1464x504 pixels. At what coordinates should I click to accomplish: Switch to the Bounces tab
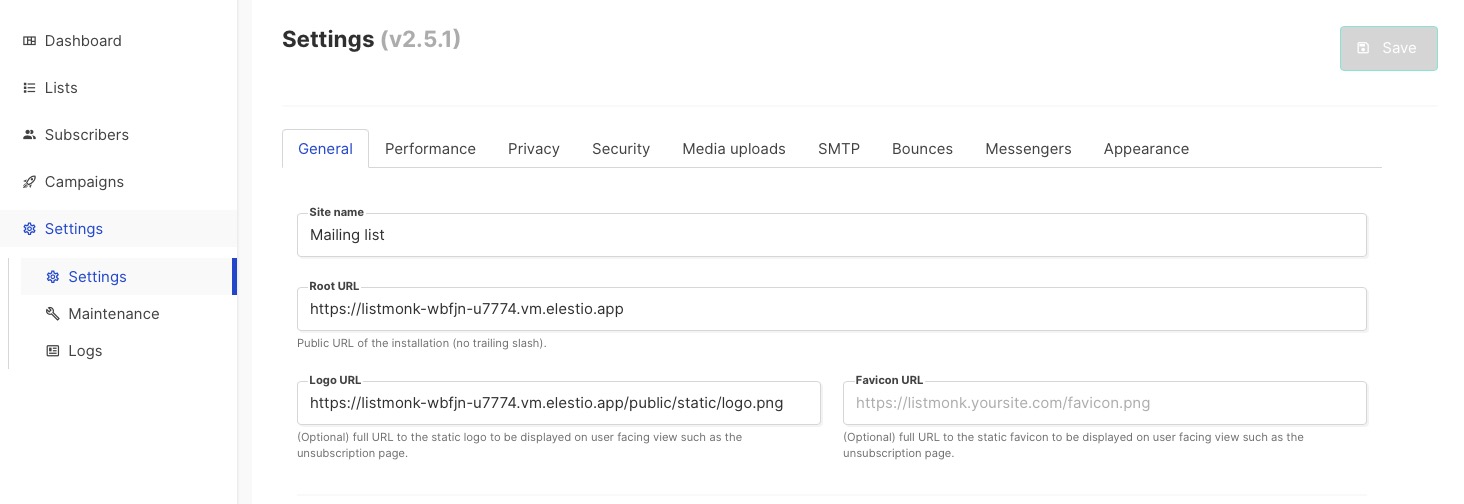(x=922, y=149)
